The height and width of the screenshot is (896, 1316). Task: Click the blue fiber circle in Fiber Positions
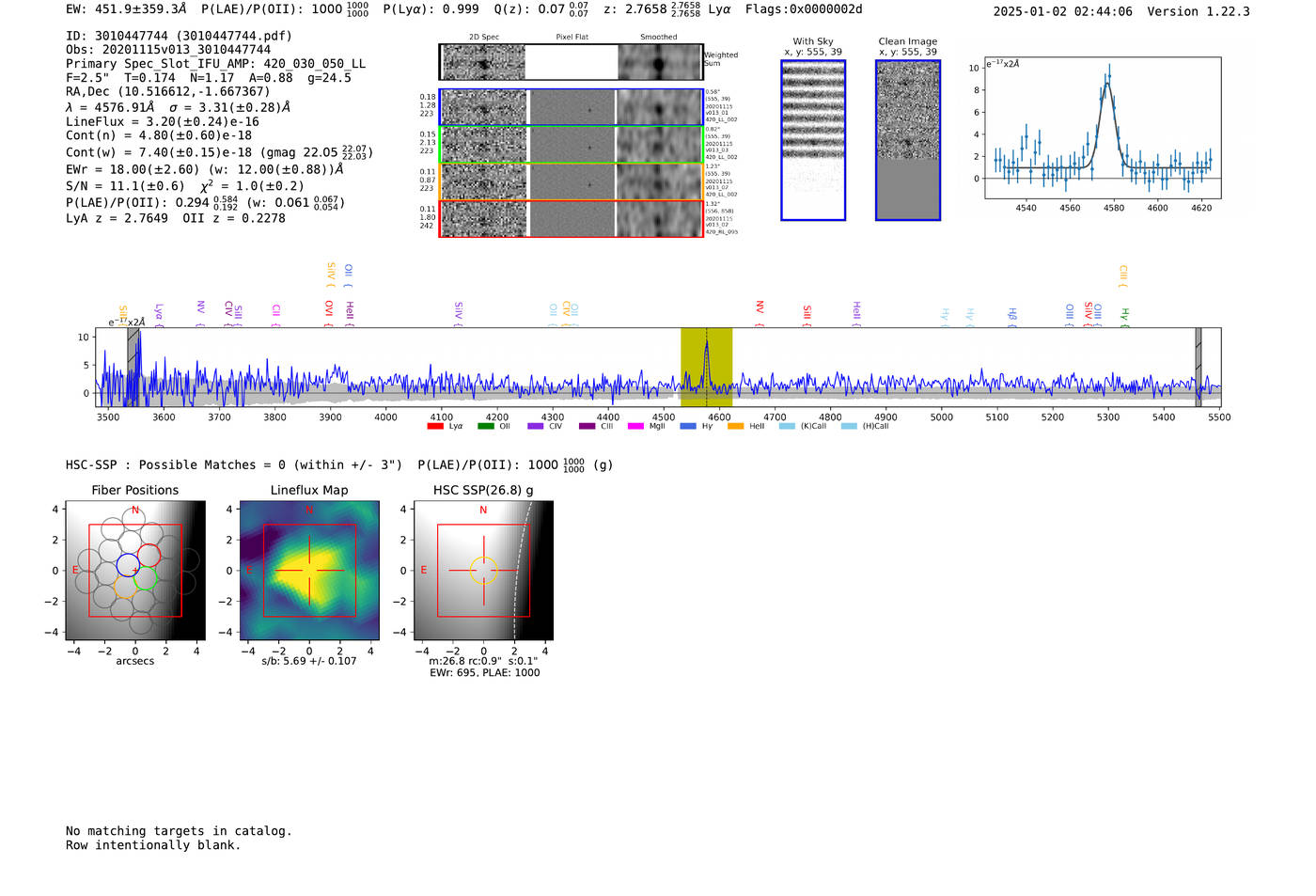point(128,566)
